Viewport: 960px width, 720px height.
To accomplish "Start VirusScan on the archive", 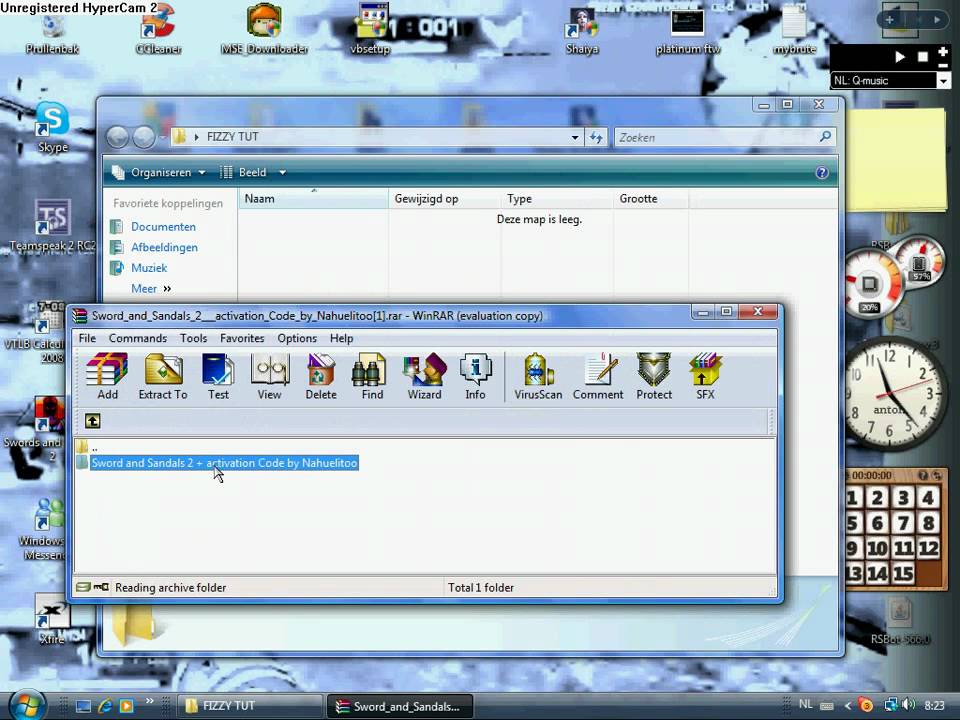I will pos(538,376).
